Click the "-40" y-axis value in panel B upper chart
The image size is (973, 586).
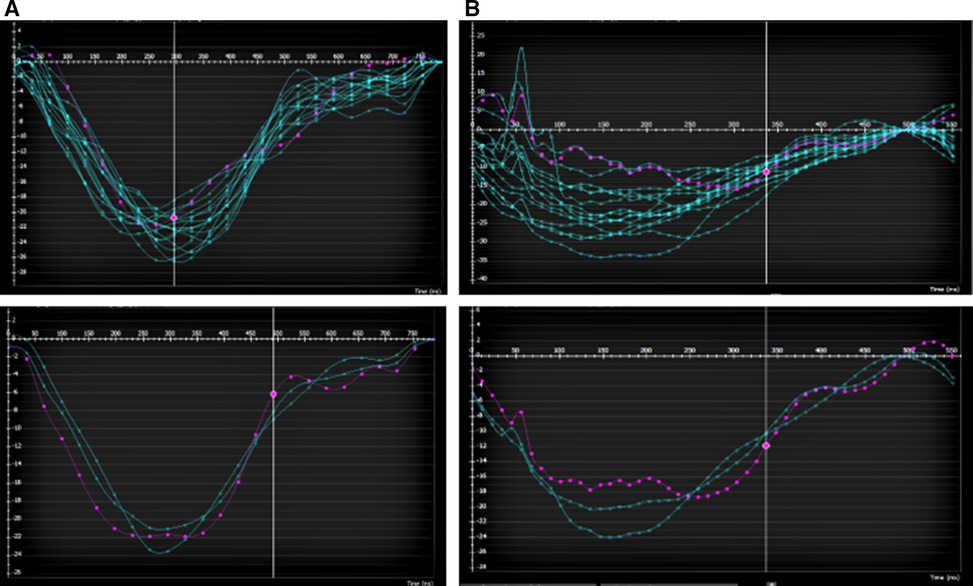[x=481, y=279]
